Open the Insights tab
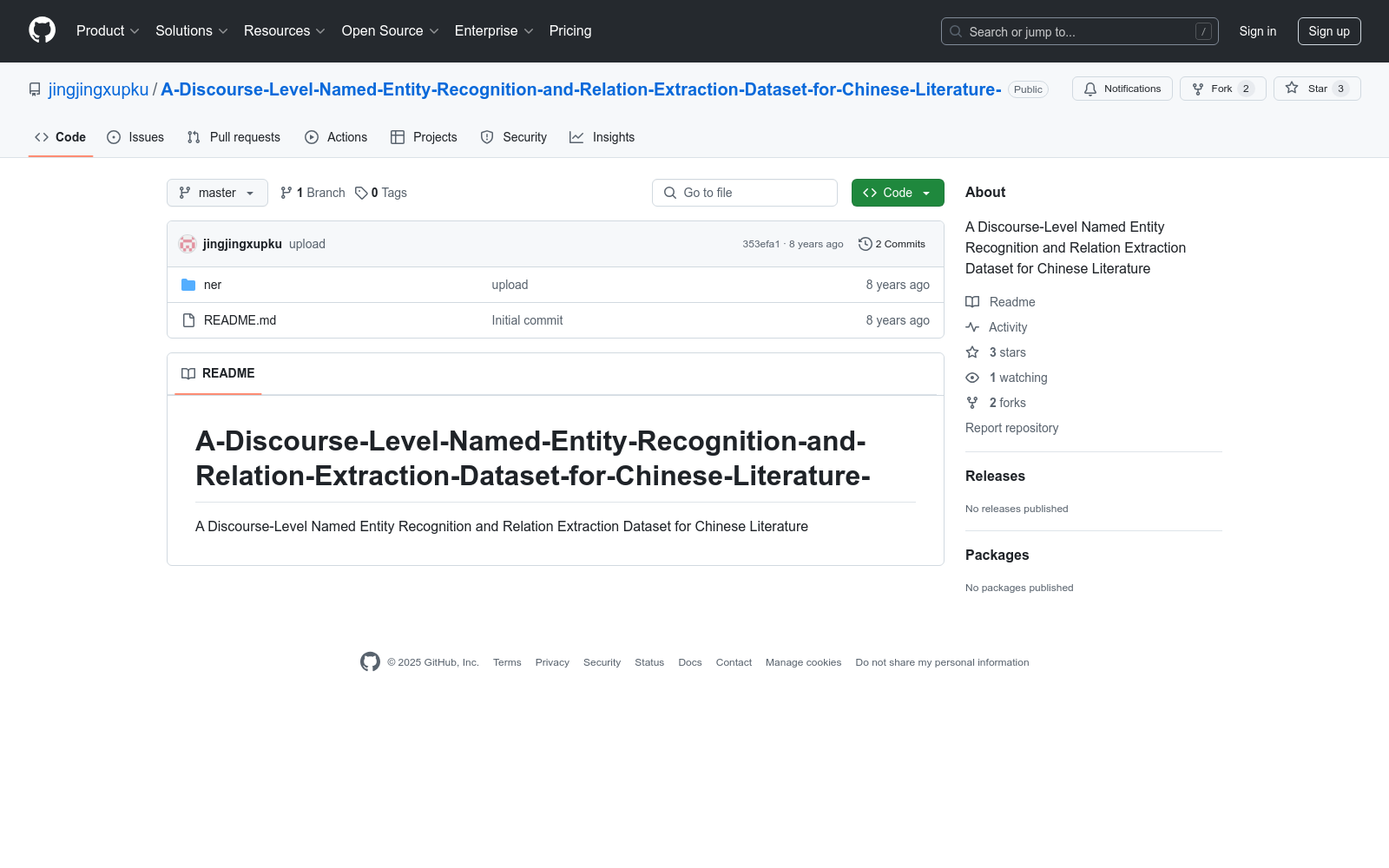 coord(602,137)
